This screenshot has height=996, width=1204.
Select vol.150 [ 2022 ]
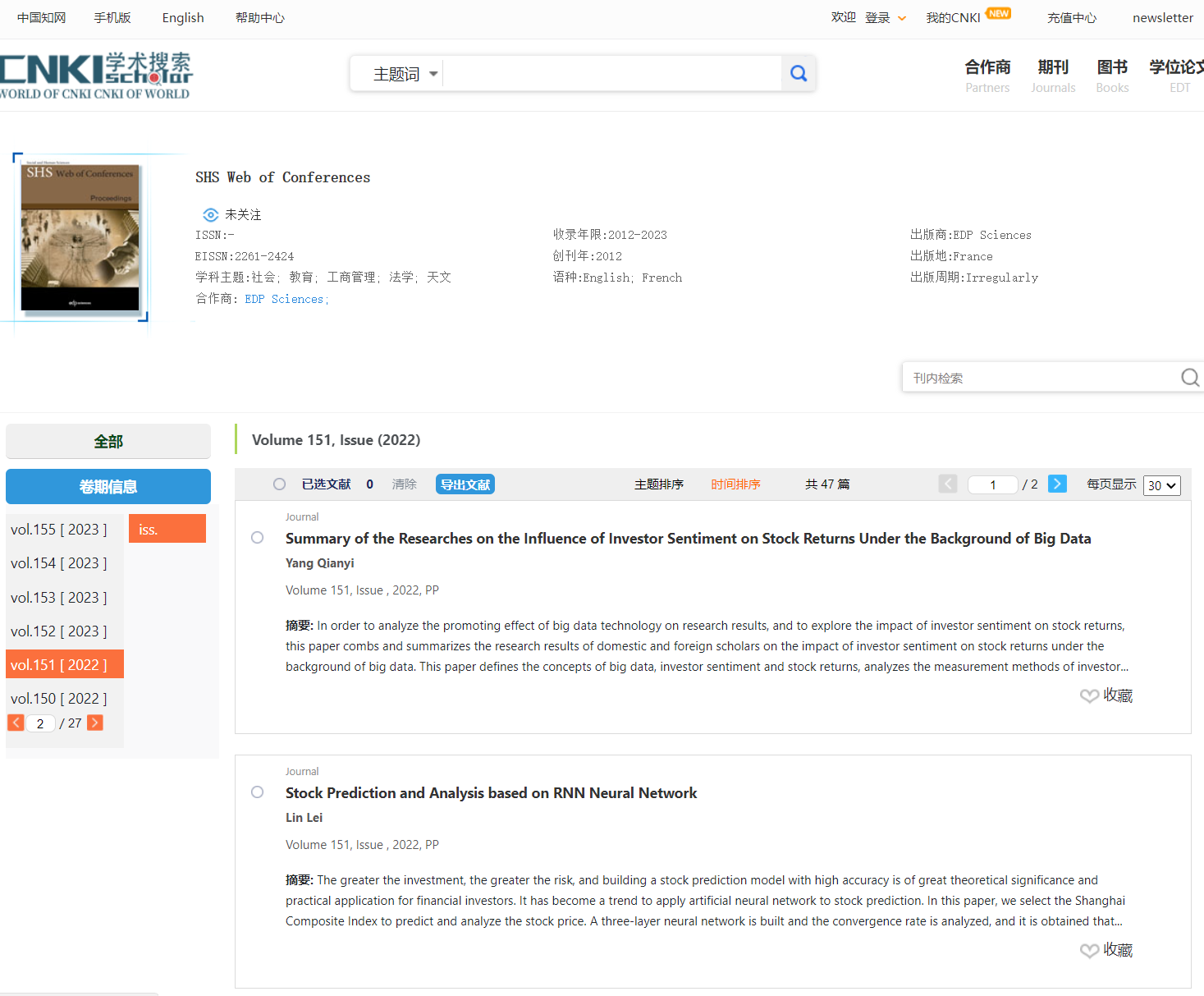click(59, 699)
